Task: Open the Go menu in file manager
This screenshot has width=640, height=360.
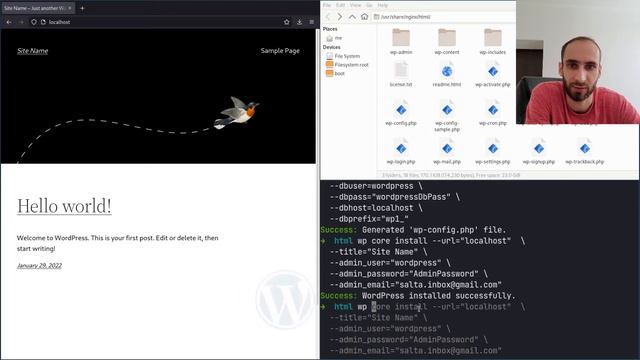Action: [x=369, y=5]
